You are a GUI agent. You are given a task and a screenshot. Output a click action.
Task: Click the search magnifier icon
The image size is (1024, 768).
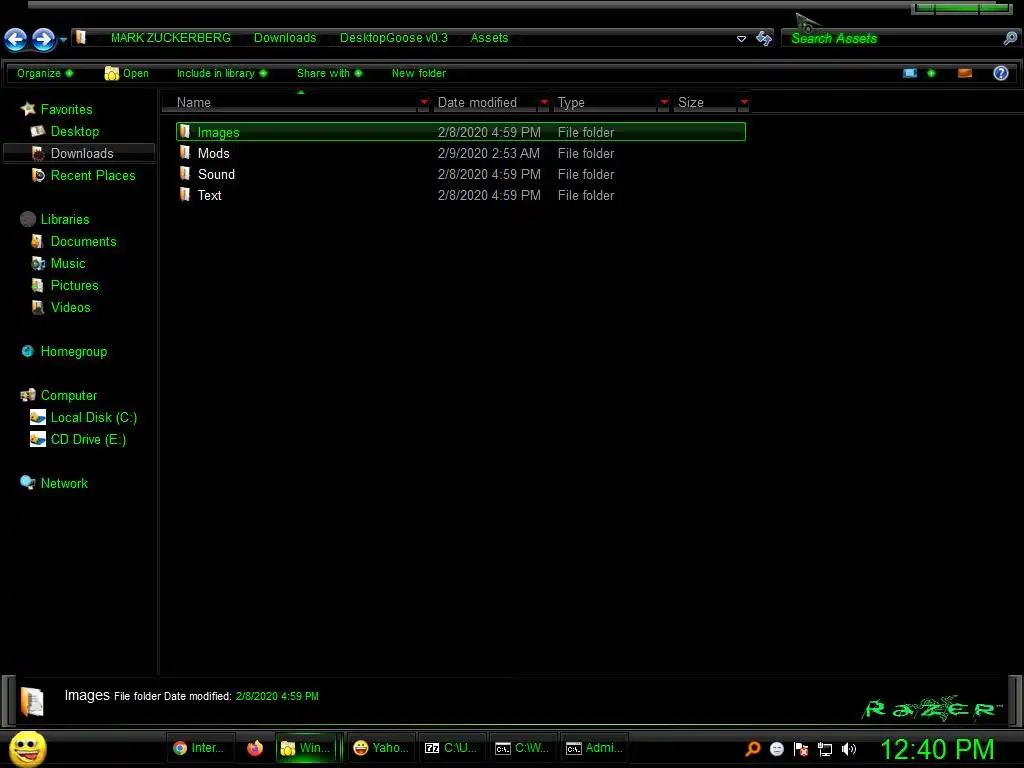pyautogui.click(x=1010, y=39)
